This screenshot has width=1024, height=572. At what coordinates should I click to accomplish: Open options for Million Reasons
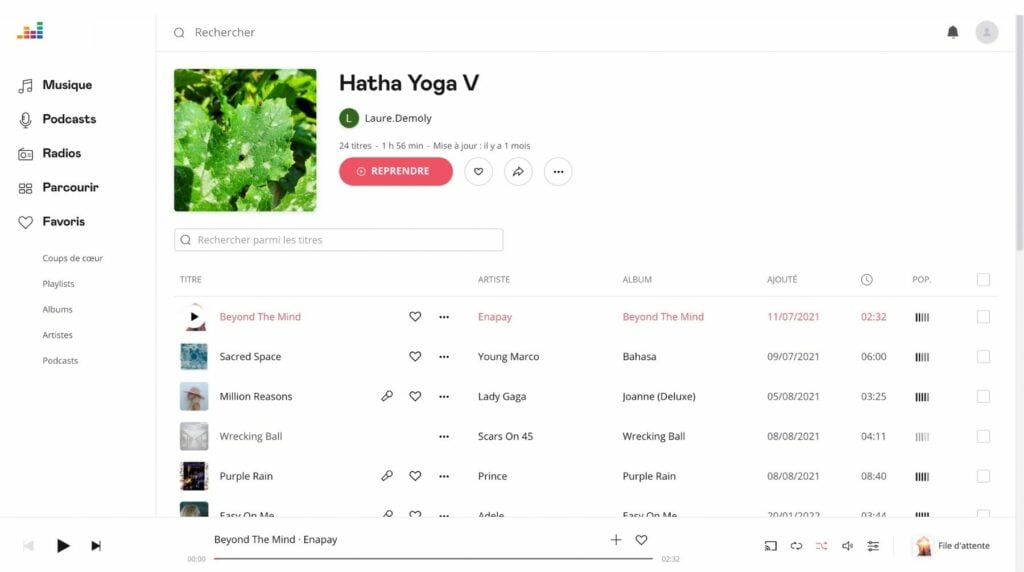point(444,397)
